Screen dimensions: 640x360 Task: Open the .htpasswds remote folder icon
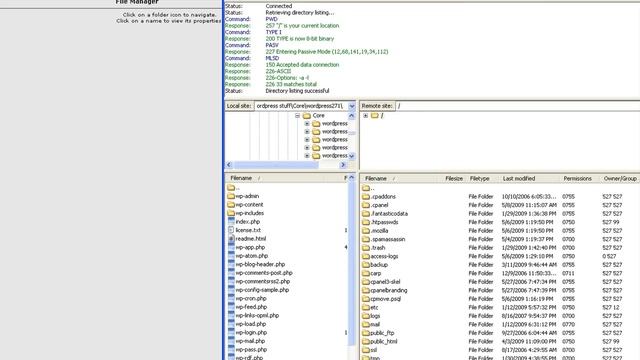(366, 222)
